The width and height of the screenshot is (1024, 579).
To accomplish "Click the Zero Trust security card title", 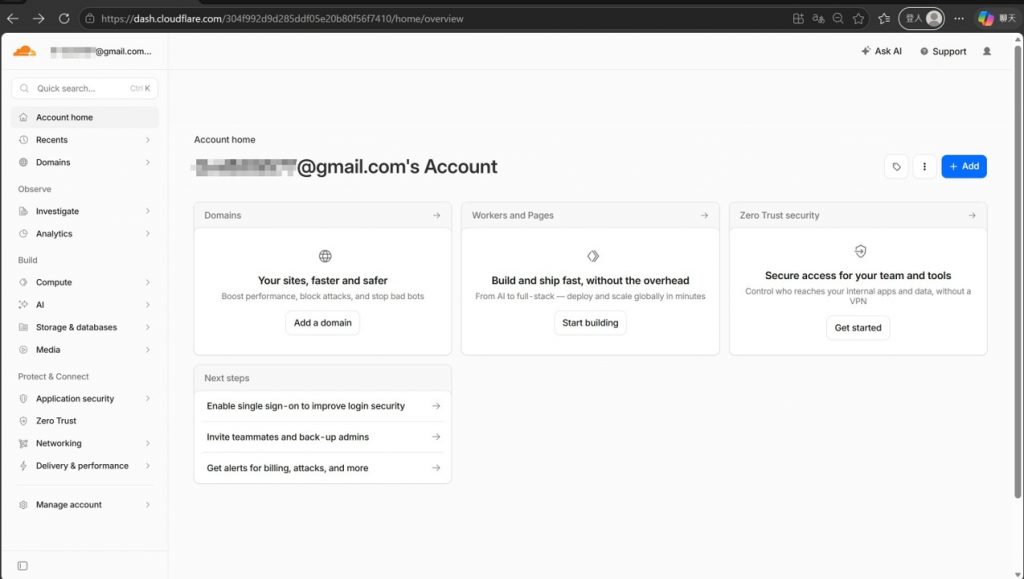I will 779,215.
